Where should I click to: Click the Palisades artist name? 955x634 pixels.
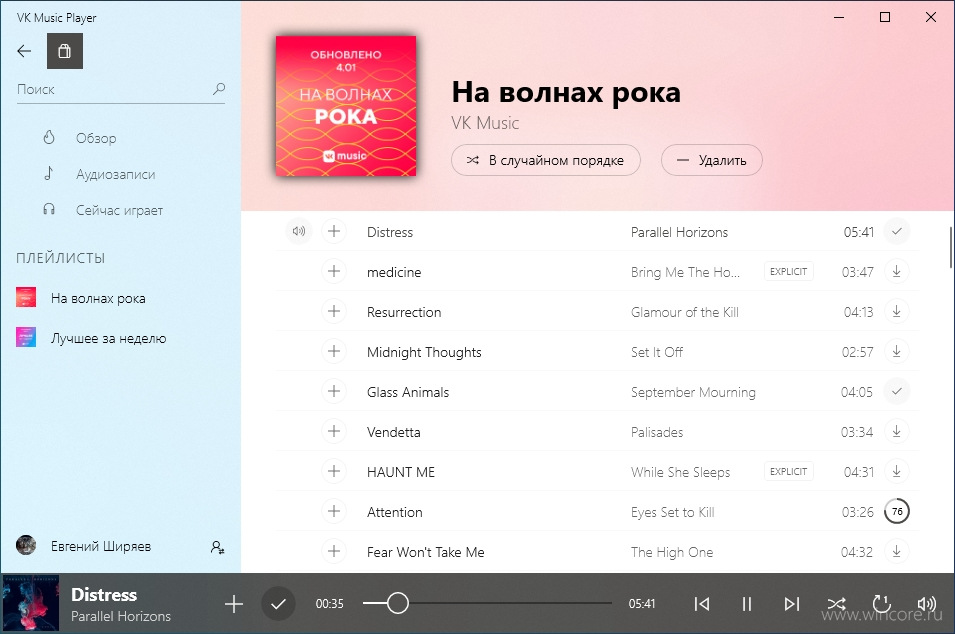[x=657, y=432]
